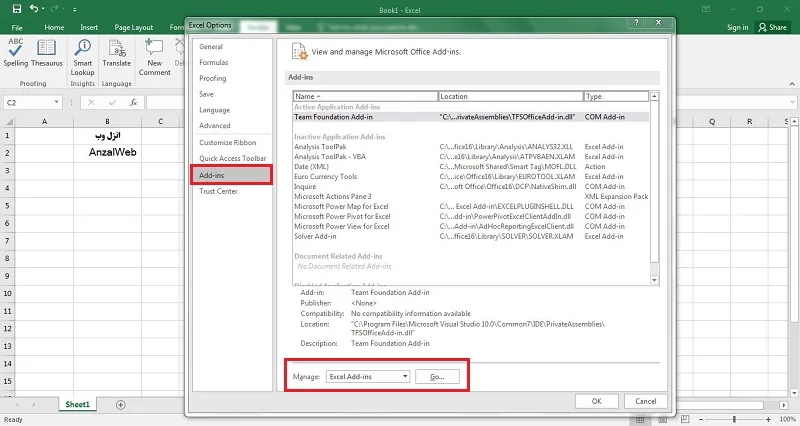Select Analysis ToolPak - VBA row
The image size is (800, 426).
coord(471,157)
